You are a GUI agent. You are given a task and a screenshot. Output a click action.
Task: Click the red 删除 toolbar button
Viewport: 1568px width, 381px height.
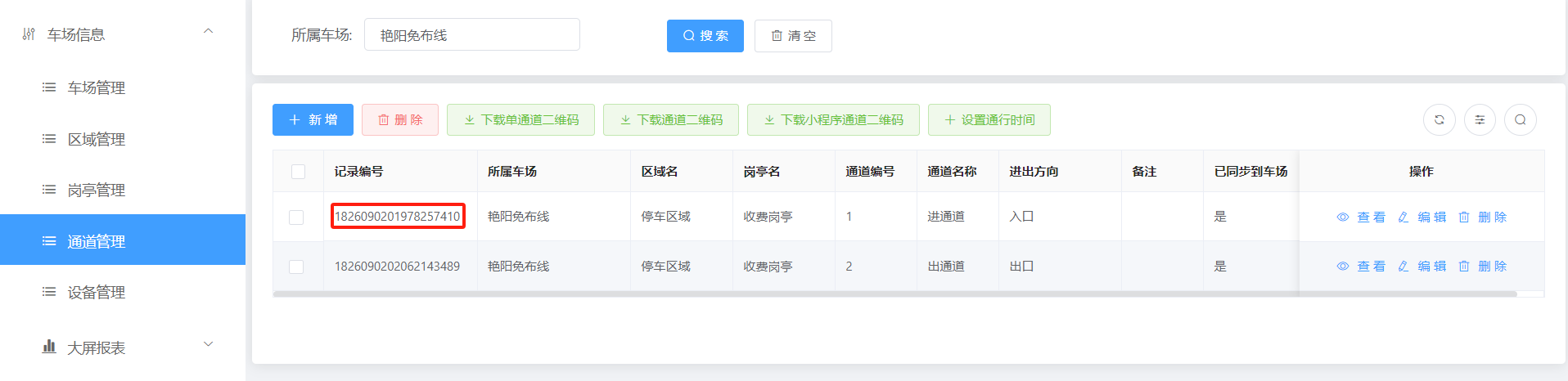click(400, 119)
